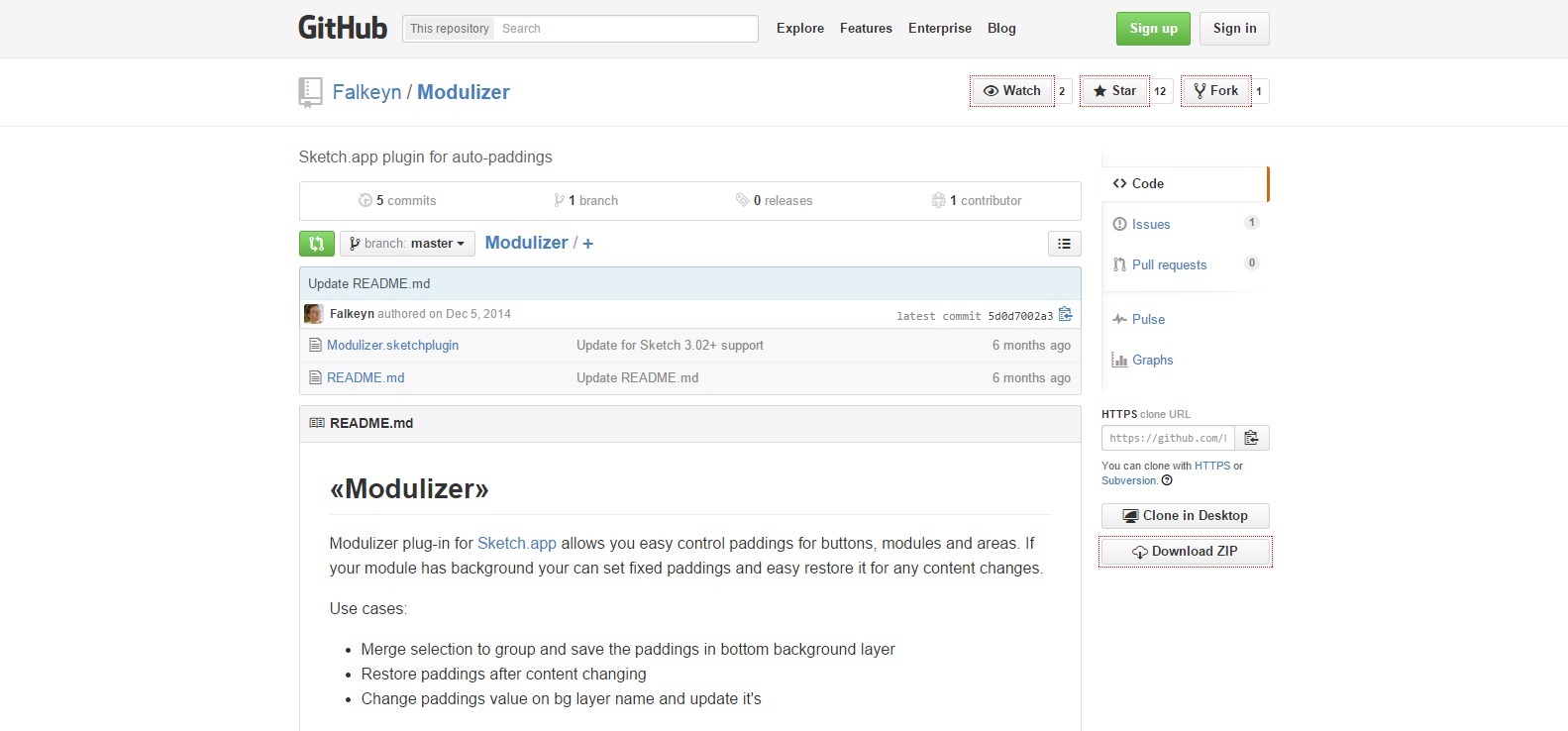This screenshot has width=1568, height=731.
Task: Open the Issues tab in the sidebar
Action: (x=1151, y=225)
